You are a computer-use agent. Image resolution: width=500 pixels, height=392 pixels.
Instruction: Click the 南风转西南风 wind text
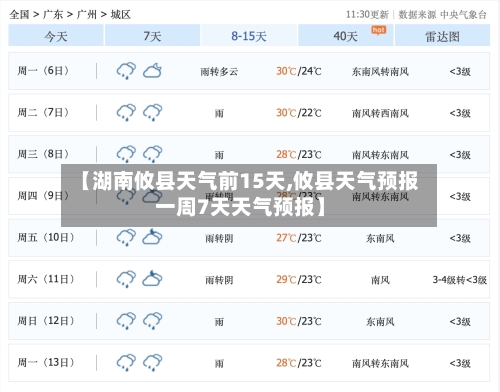point(380,113)
